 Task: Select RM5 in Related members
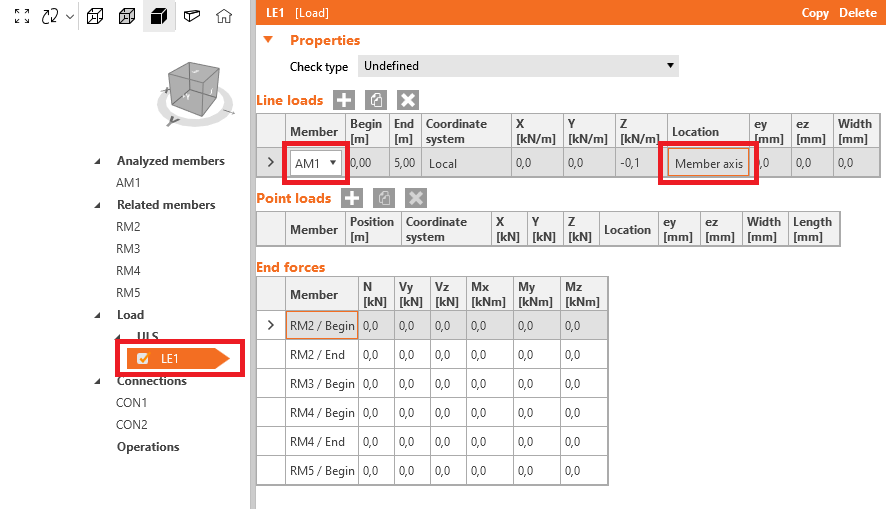(128, 293)
